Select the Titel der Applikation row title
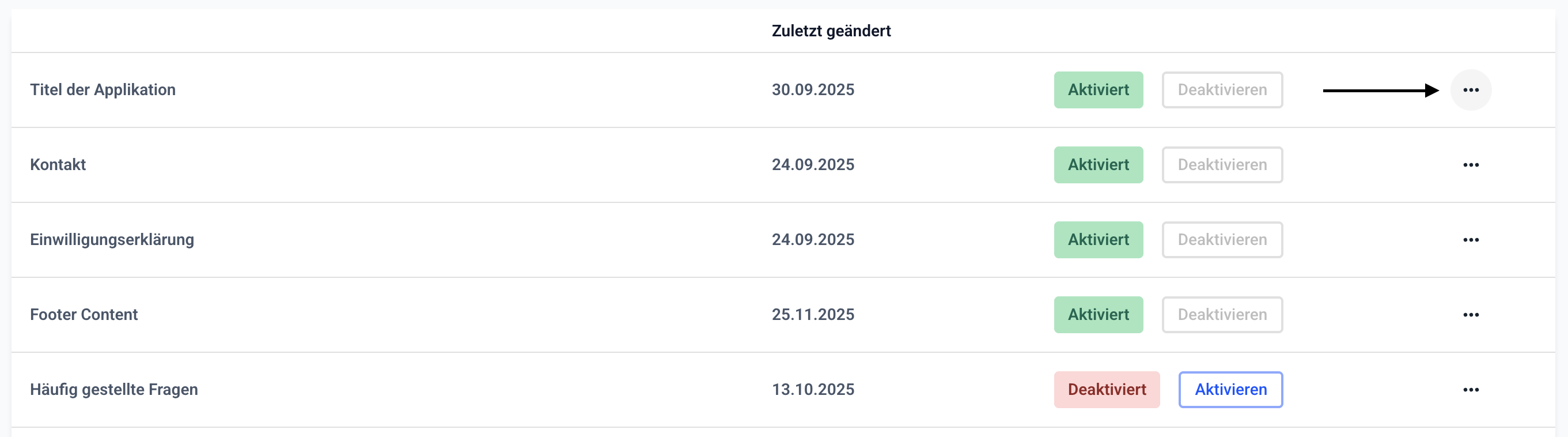The image size is (1568, 437). click(x=103, y=90)
